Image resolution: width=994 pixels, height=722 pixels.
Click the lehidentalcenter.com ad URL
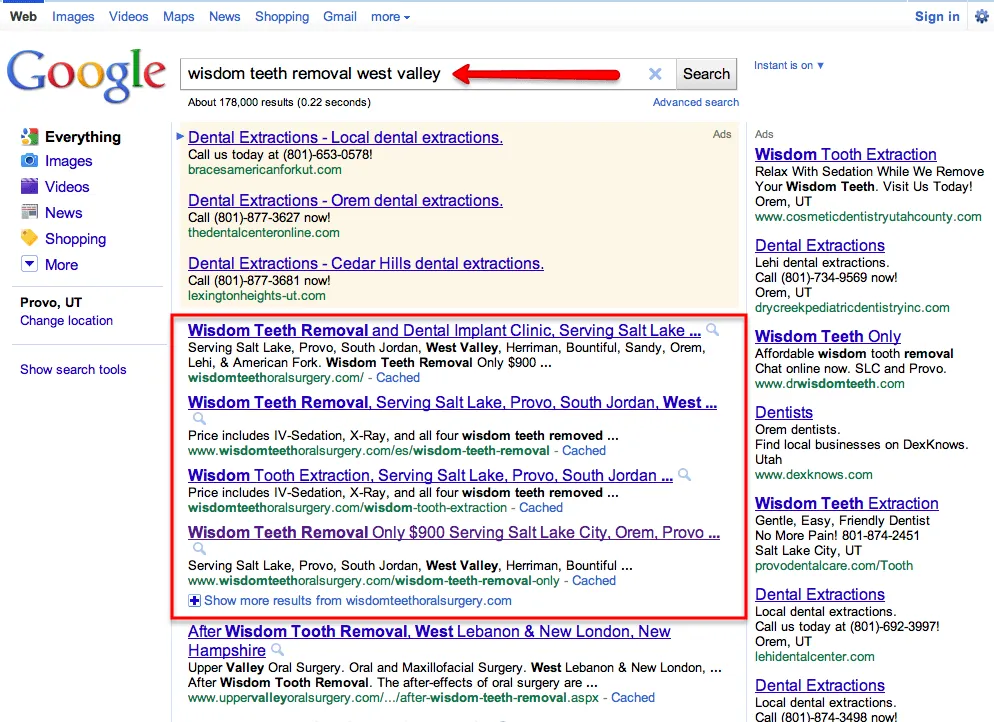coord(815,657)
